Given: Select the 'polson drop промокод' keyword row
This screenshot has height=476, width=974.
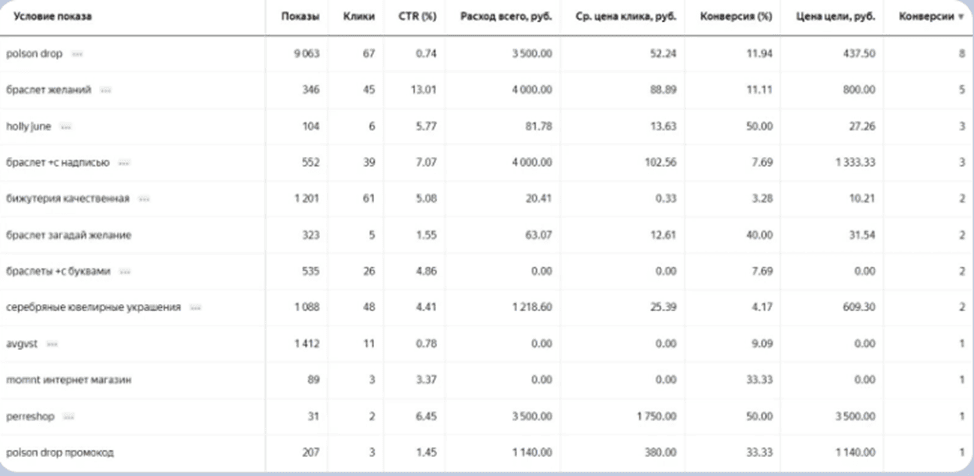Looking at the screenshot, I should (x=59, y=453).
